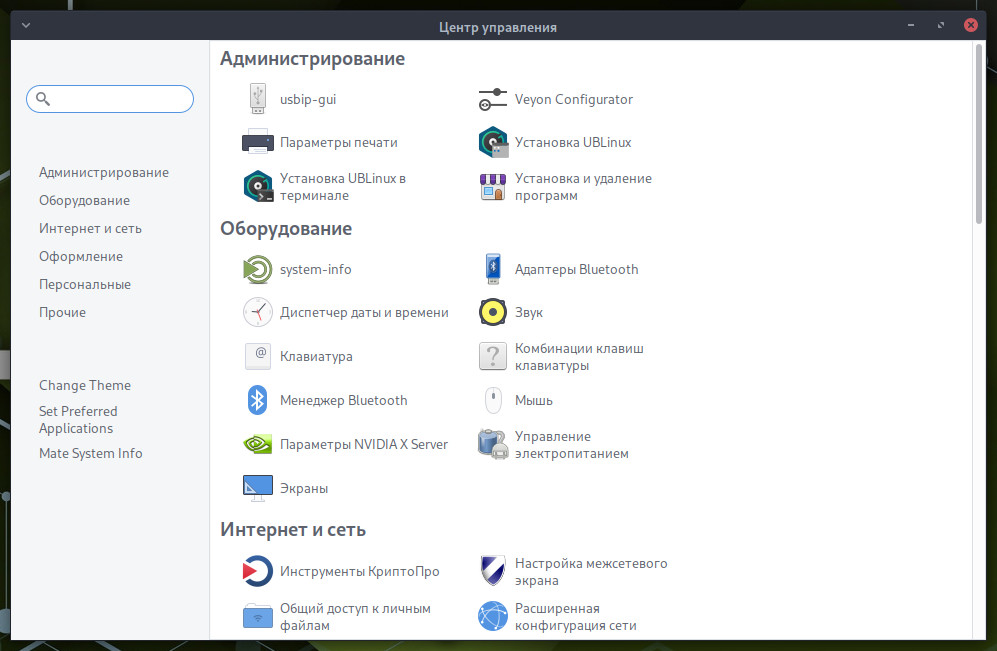Click the Bluetooth manager icon
This screenshot has height=651, width=997.
click(258, 400)
